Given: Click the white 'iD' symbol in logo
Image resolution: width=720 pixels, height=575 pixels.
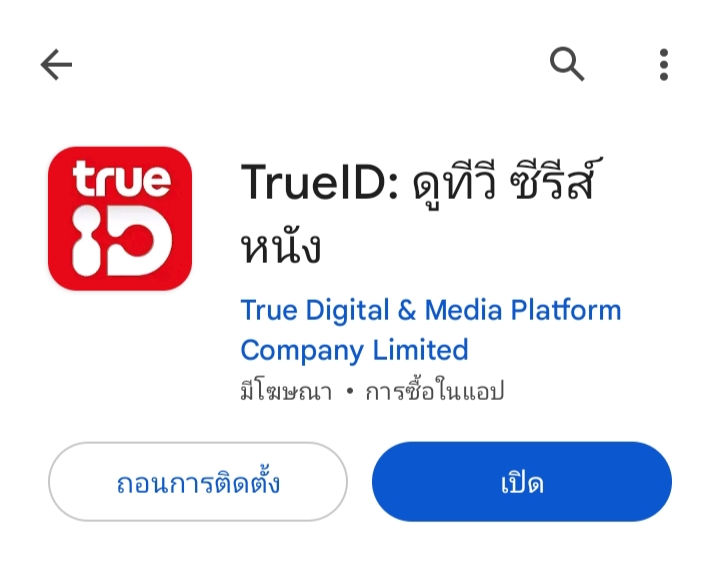Looking at the screenshot, I should (122, 240).
